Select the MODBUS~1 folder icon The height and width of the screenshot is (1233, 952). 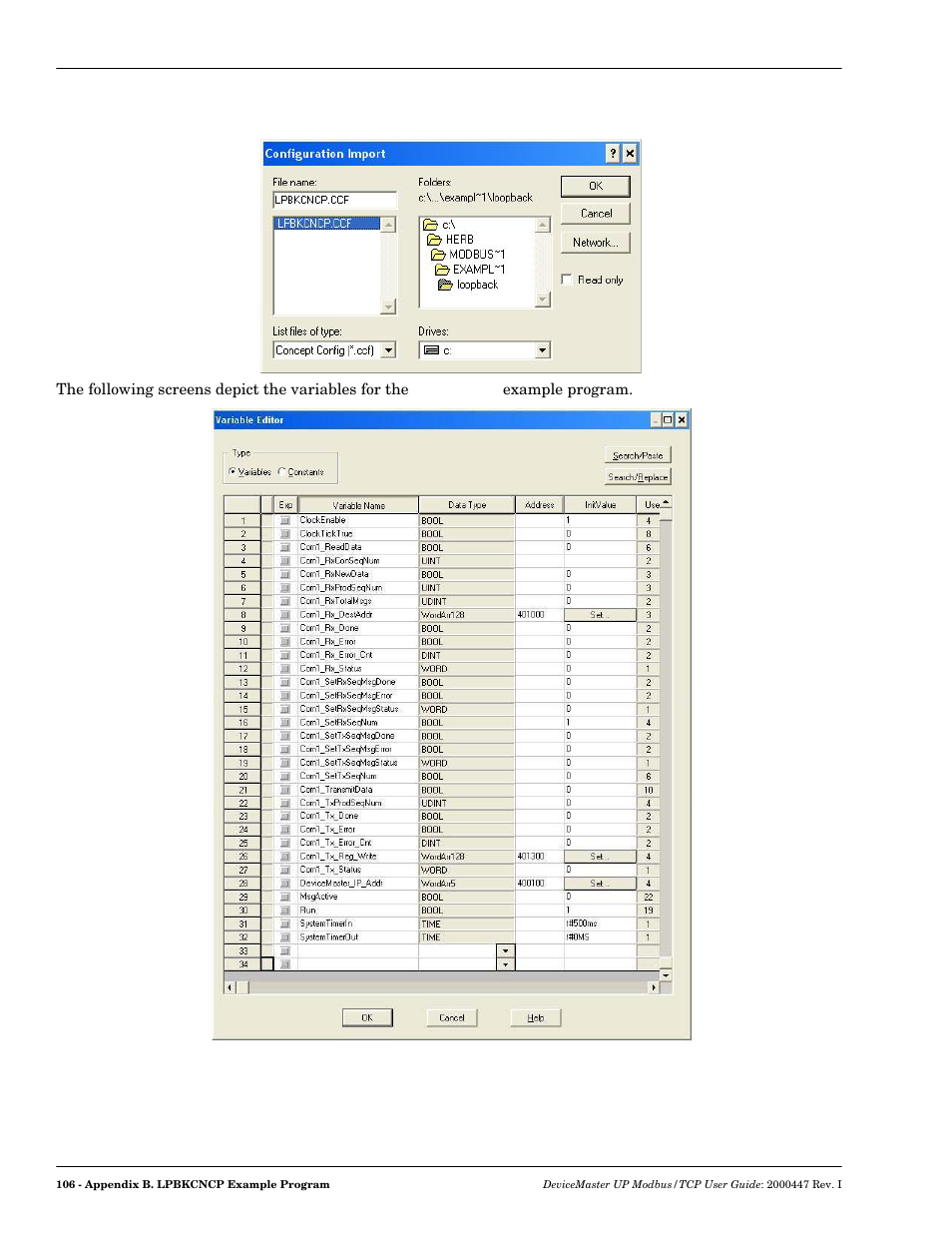[x=438, y=255]
